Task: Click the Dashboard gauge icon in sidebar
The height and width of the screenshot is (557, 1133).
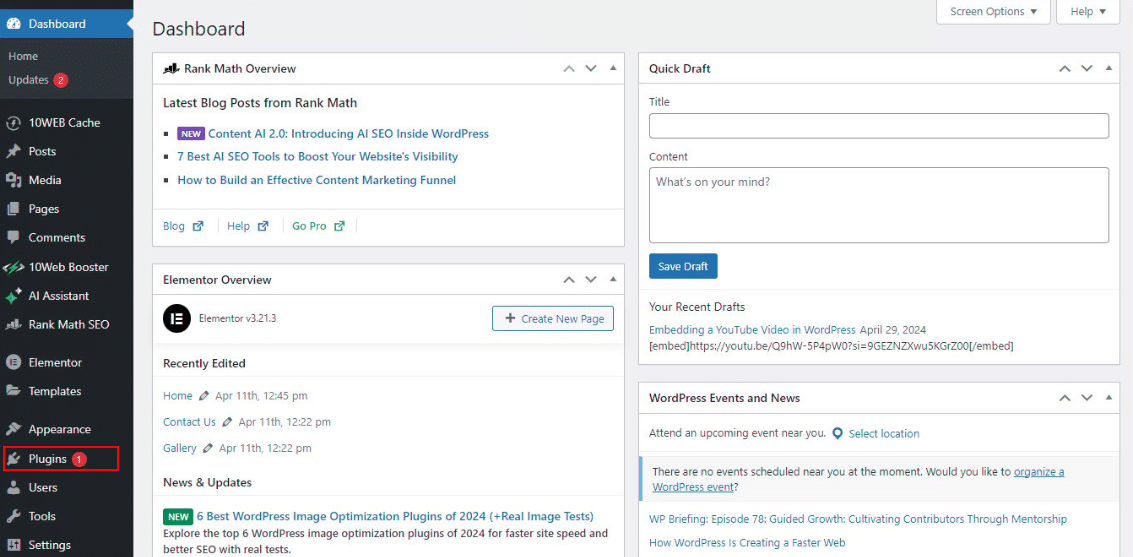Action: click(13, 24)
